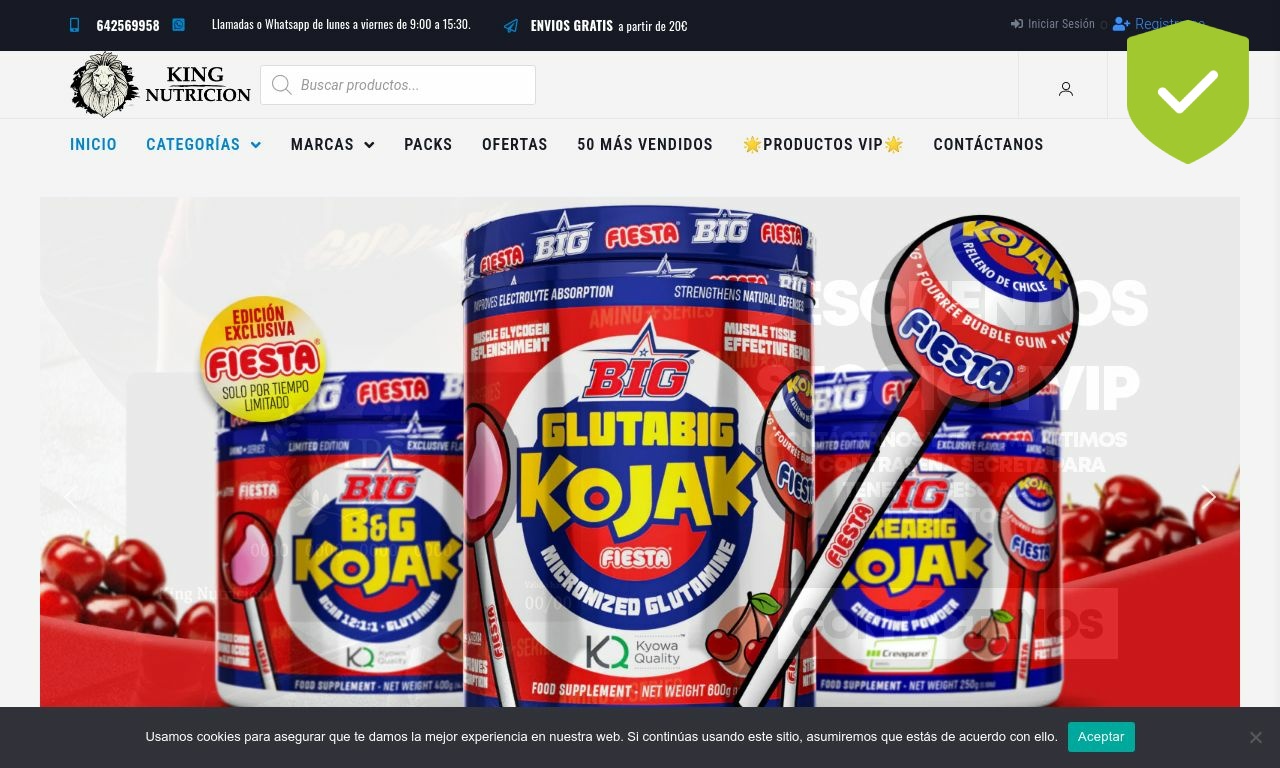Open the PRODUCTOS VIP menu item
The height and width of the screenshot is (768, 1280).
823,144
